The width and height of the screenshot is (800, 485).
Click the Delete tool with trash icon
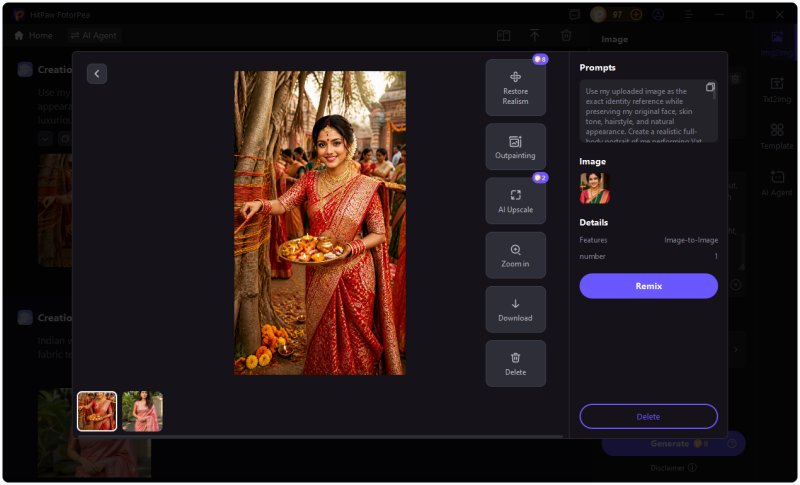515,364
